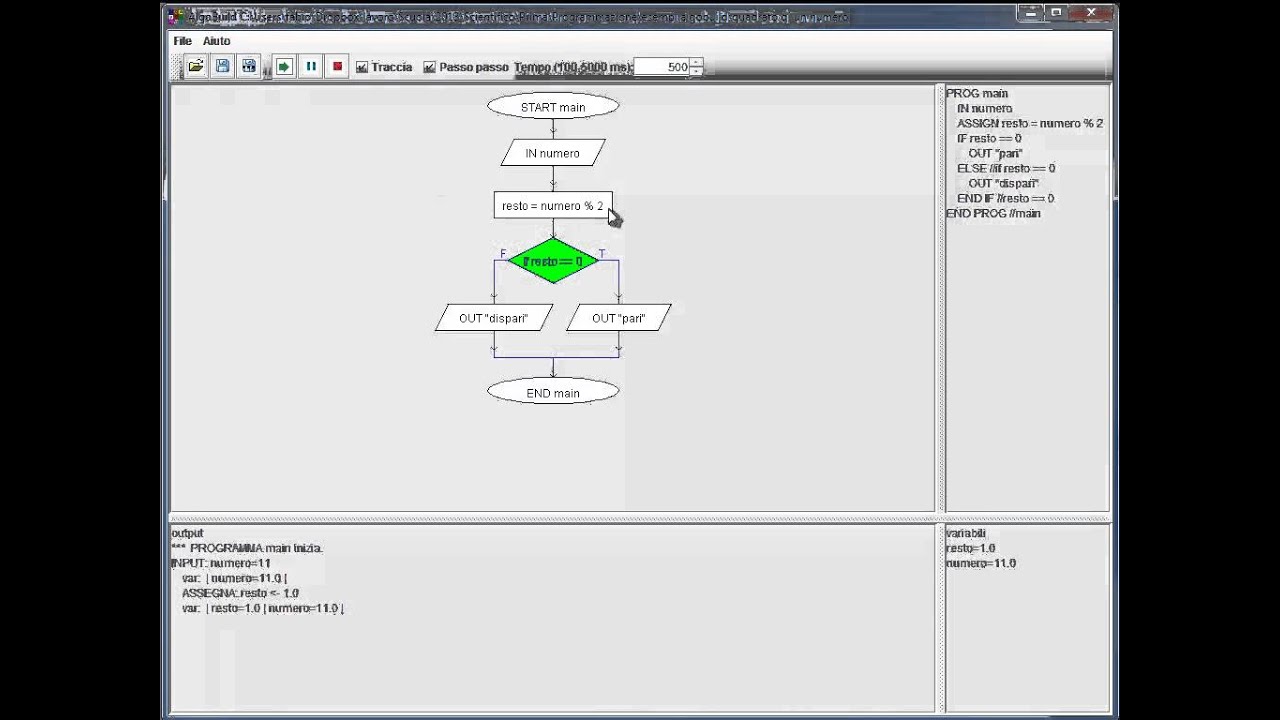The height and width of the screenshot is (720, 1280).
Task: Click output line var: | resto=1.0 | numero=11.0 |
Action: 263,608
